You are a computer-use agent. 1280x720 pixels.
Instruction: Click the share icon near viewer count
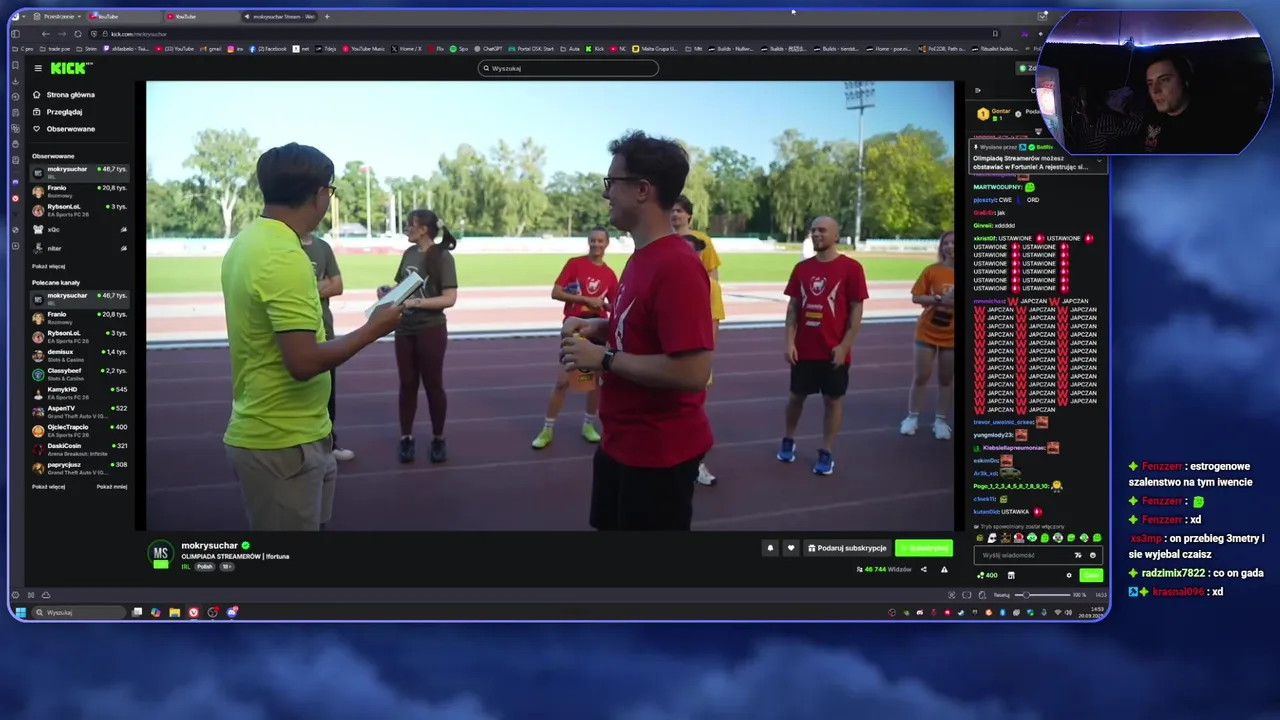click(923, 569)
